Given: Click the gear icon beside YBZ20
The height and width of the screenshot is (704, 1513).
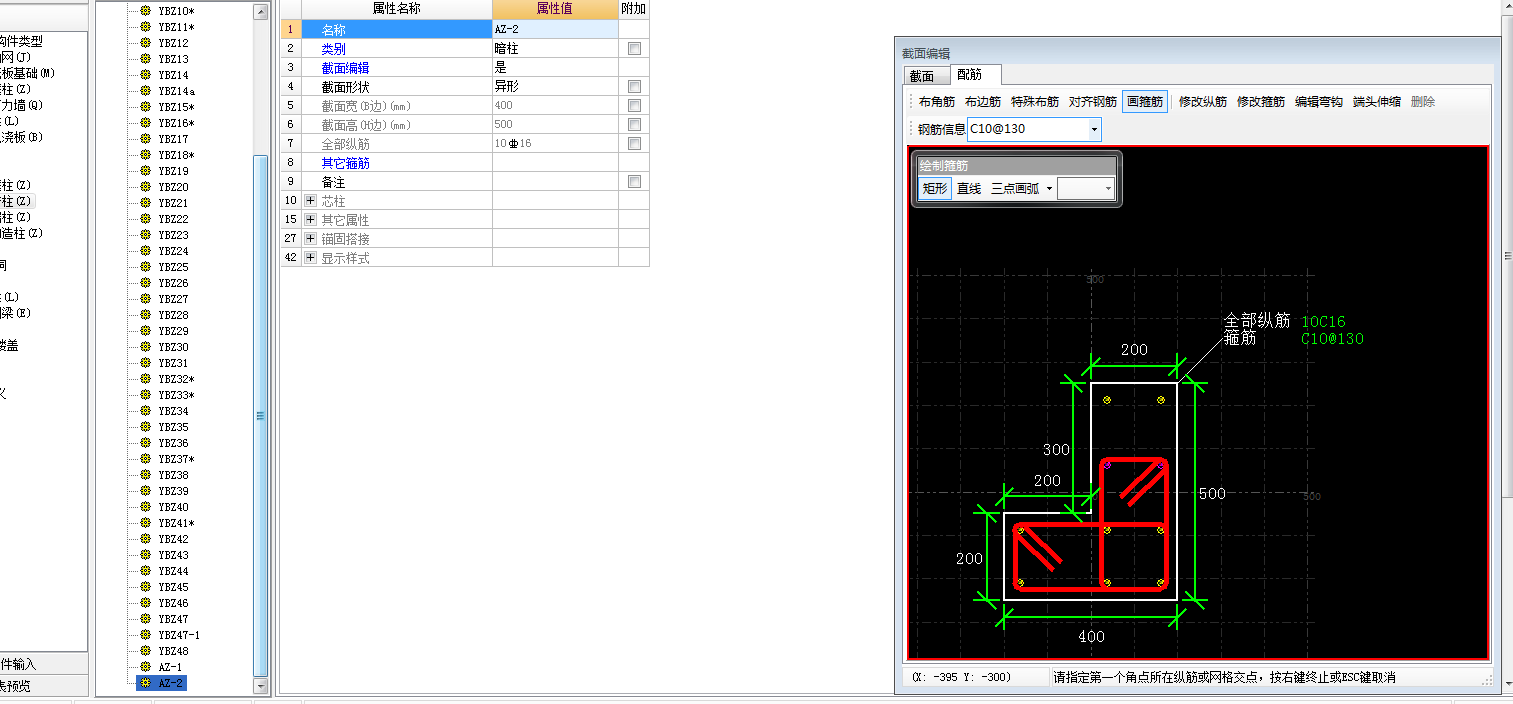Looking at the screenshot, I should [145, 187].
